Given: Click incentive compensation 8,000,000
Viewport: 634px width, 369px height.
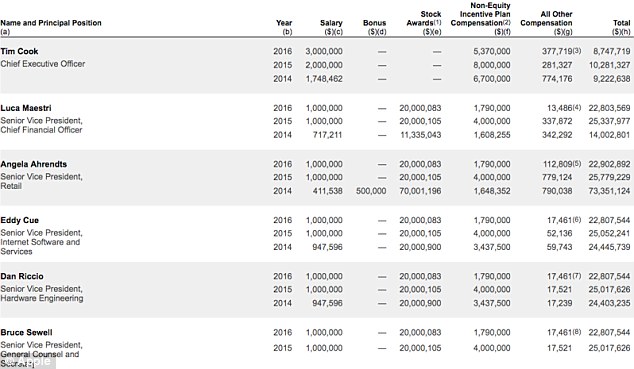Looking at the screenshot, I should (x=492, y=65).
